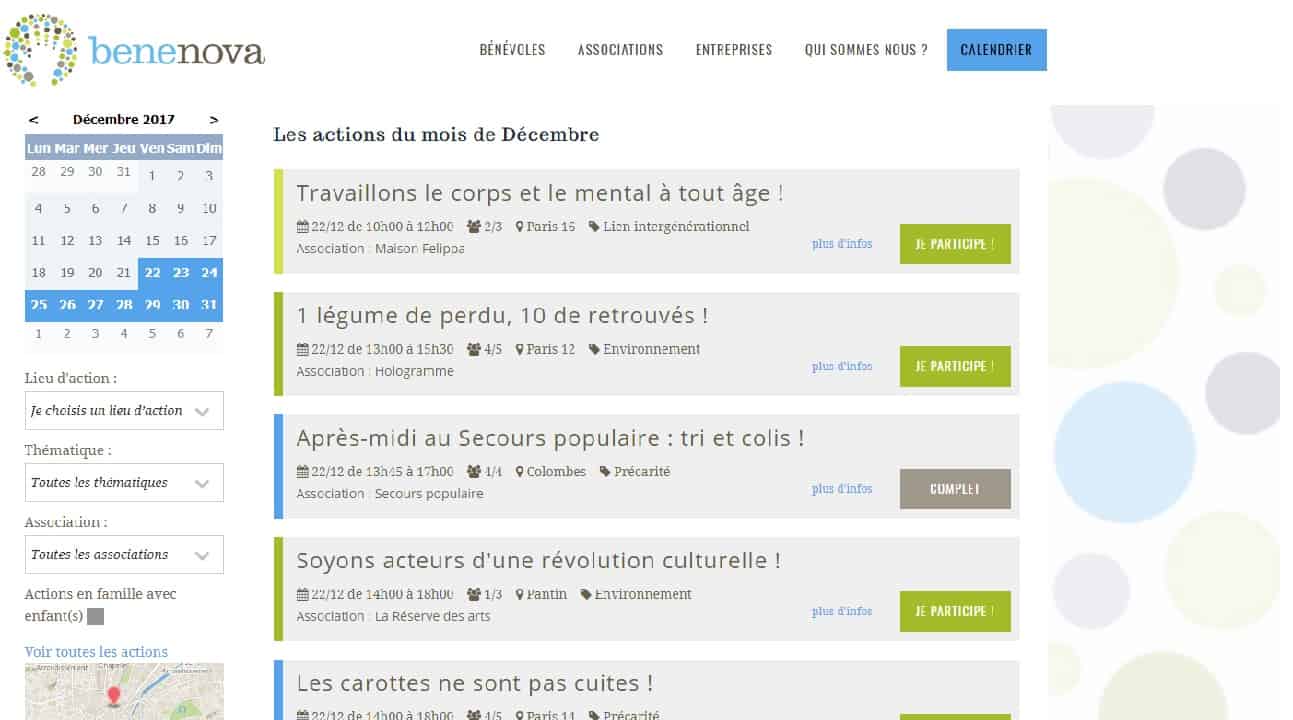Select December 25 in the calendar
This screenshot has width=1293, height=720.
39,305
